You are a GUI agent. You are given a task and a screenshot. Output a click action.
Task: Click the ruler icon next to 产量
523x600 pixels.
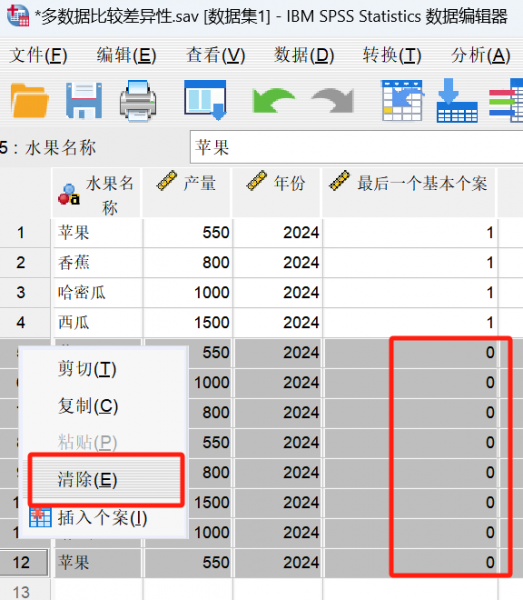pyautogui.click(x=167, y=181)
